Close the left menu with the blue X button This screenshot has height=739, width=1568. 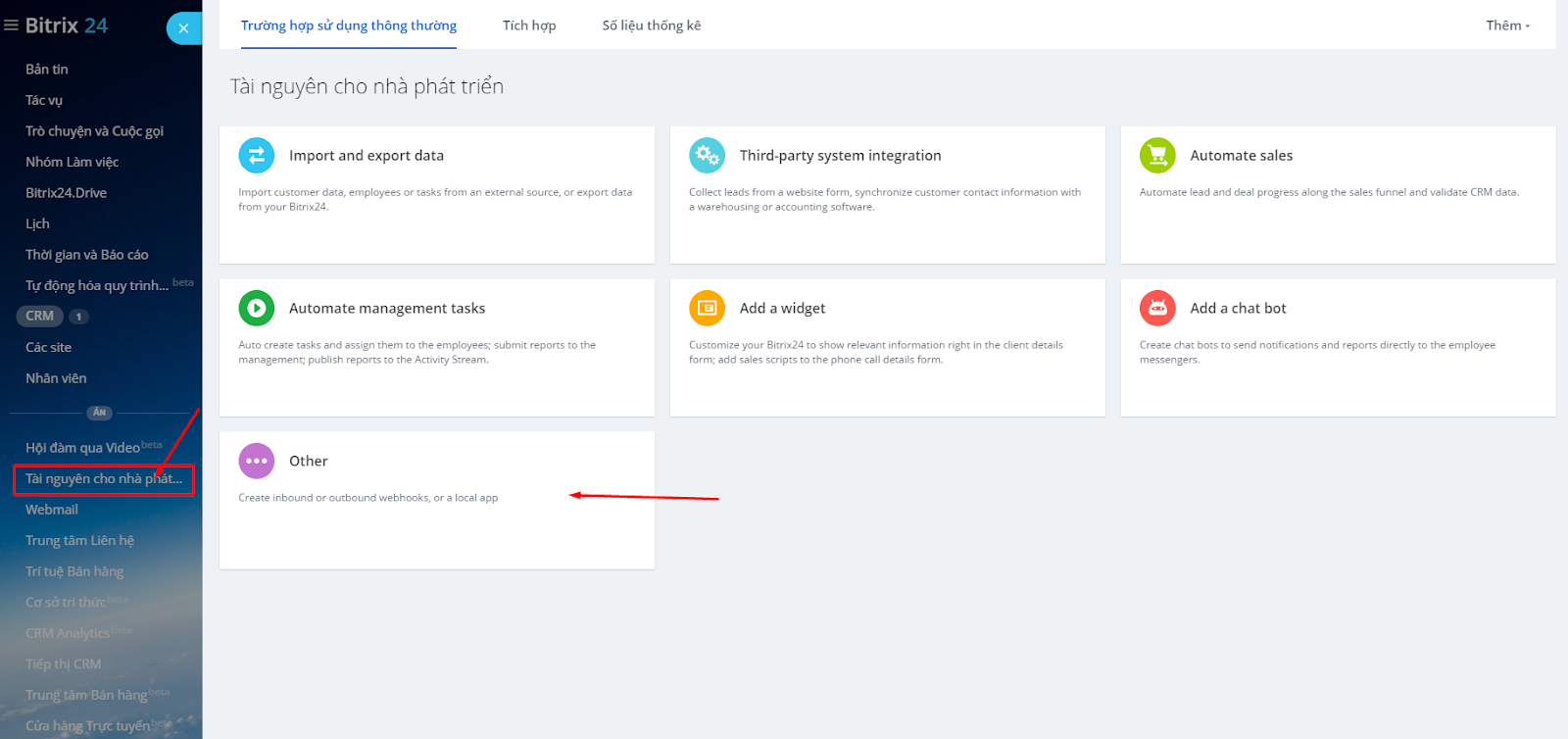(183, 28)
